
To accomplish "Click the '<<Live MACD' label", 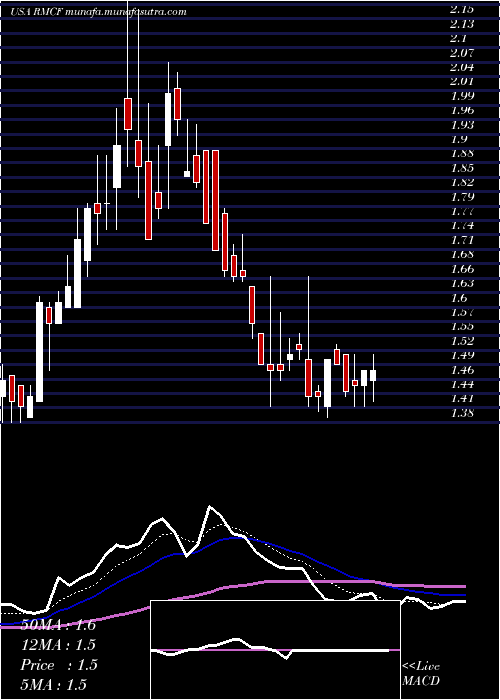I will [421, 674].
